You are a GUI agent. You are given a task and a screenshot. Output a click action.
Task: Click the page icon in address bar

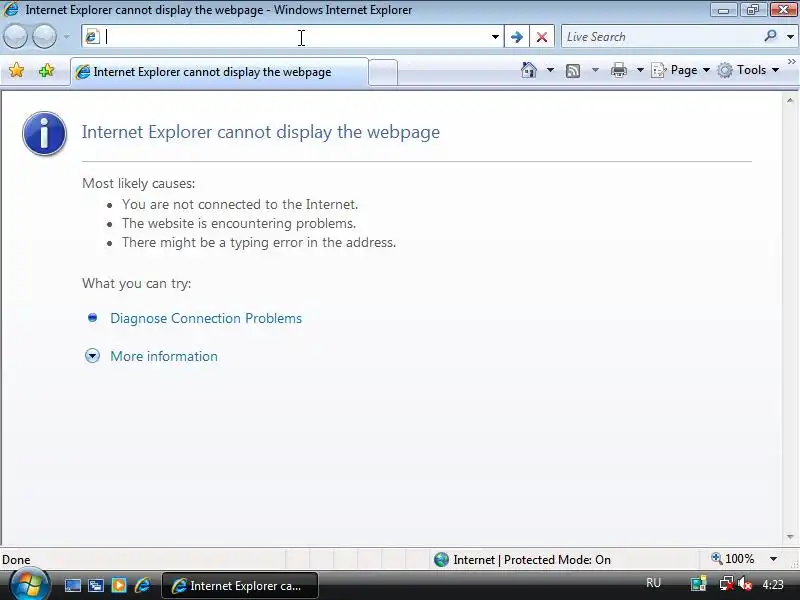pyautogui.click(x=92, y=37)
